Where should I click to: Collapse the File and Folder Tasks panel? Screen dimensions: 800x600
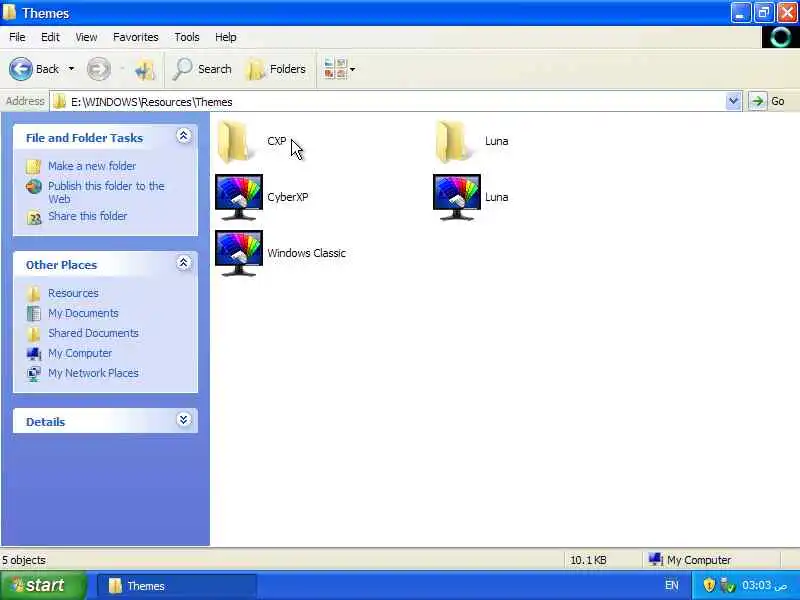coord(184,136)
